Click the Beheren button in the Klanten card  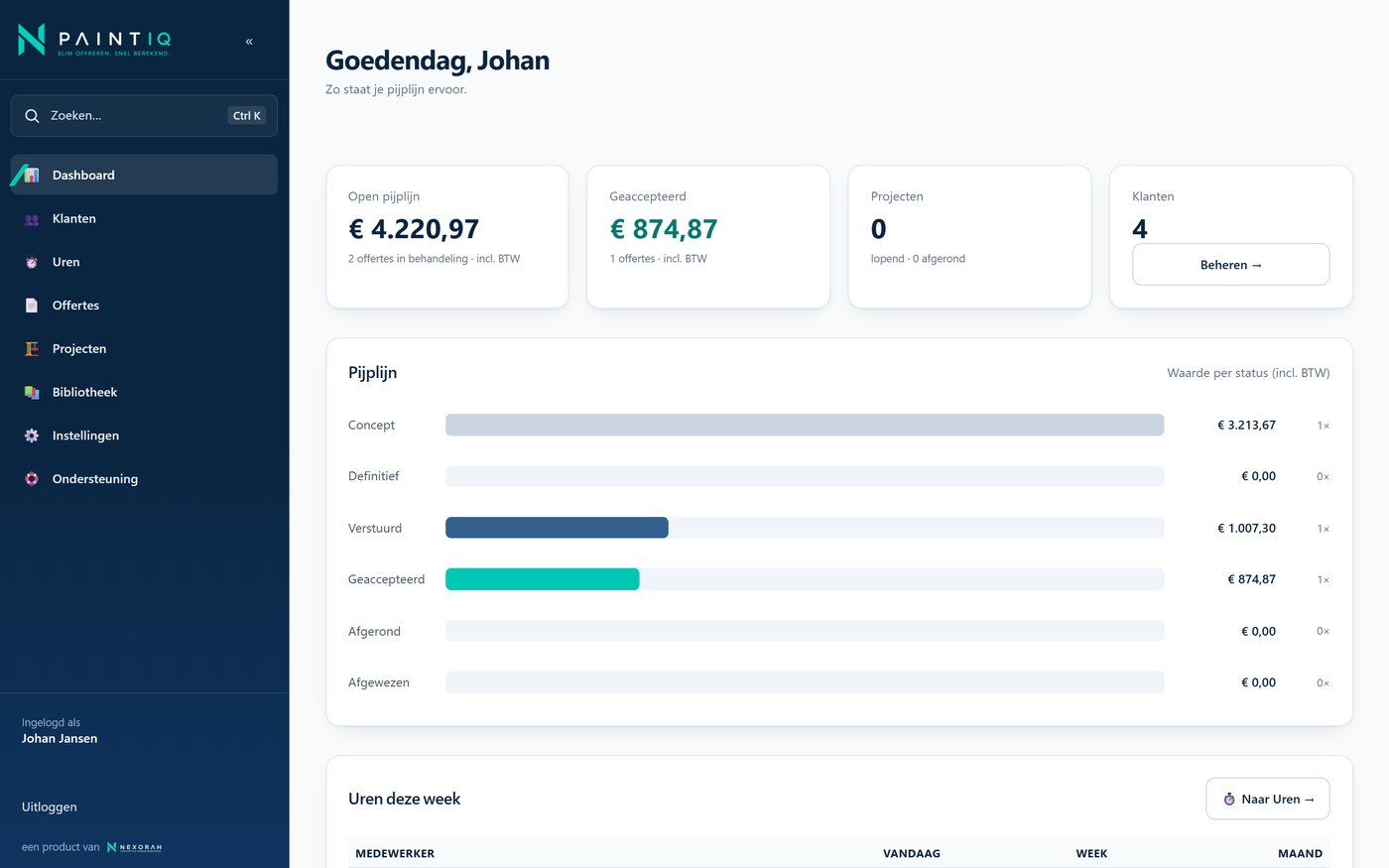[x=1230, y=265]
